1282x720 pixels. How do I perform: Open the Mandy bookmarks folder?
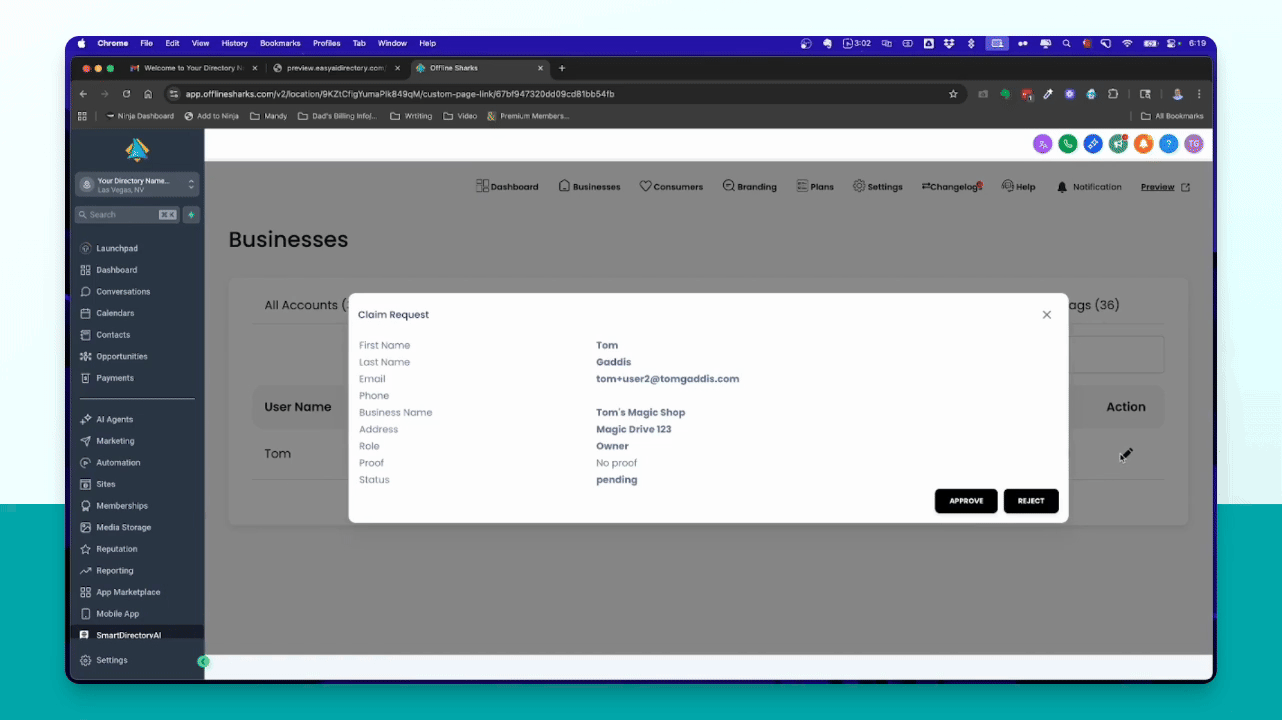[268, 116]
